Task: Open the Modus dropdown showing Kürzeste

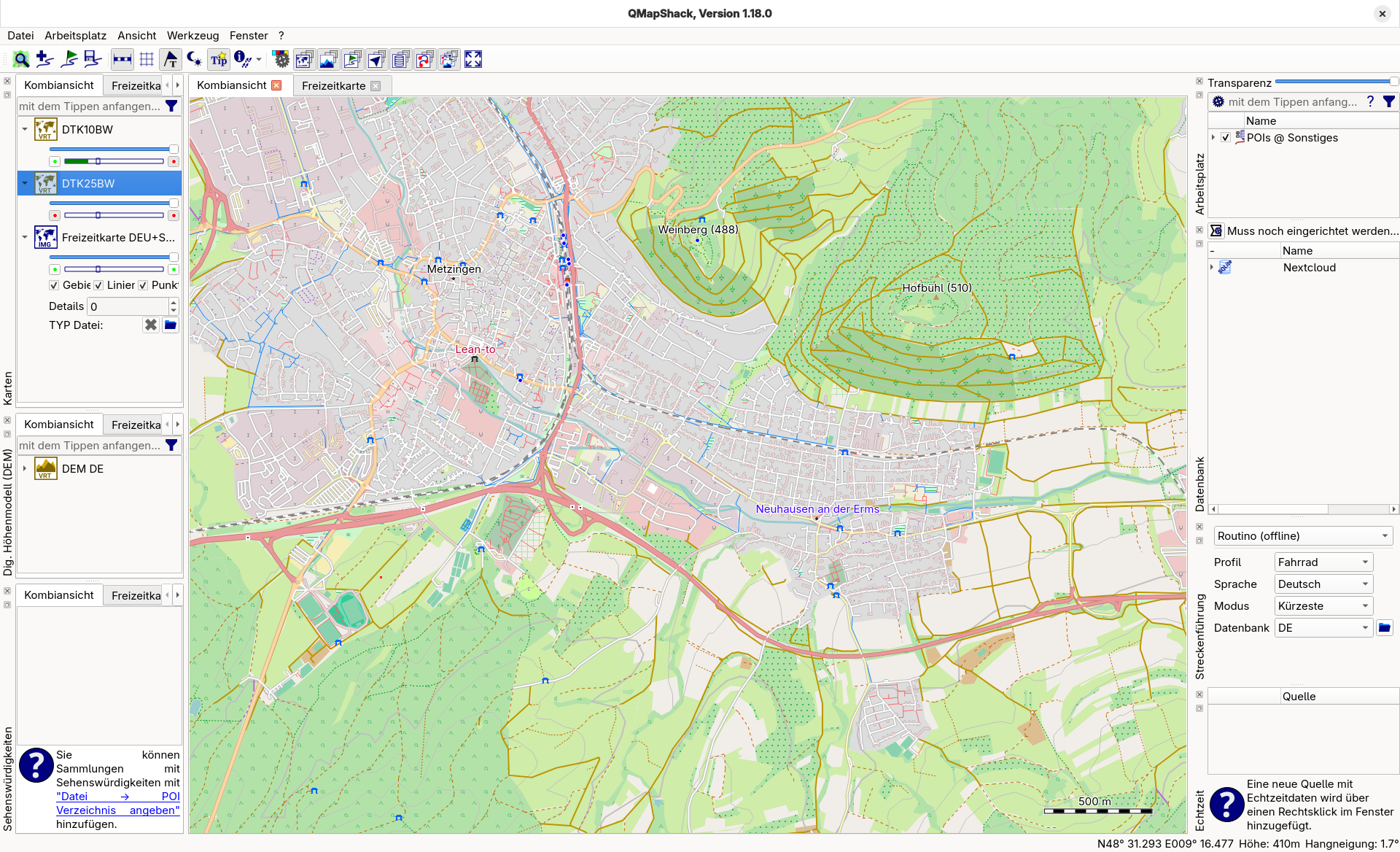Action: click(x=1323, y=606)
